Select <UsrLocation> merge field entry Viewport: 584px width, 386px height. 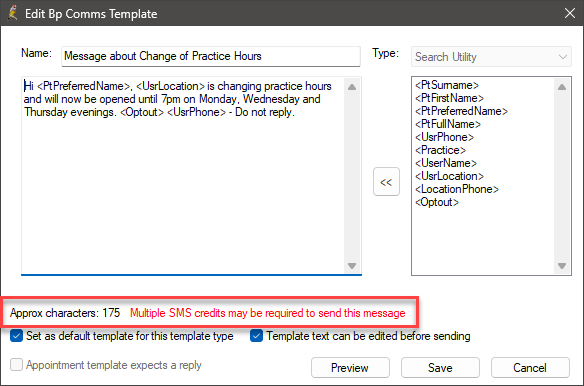pos(450,176)
